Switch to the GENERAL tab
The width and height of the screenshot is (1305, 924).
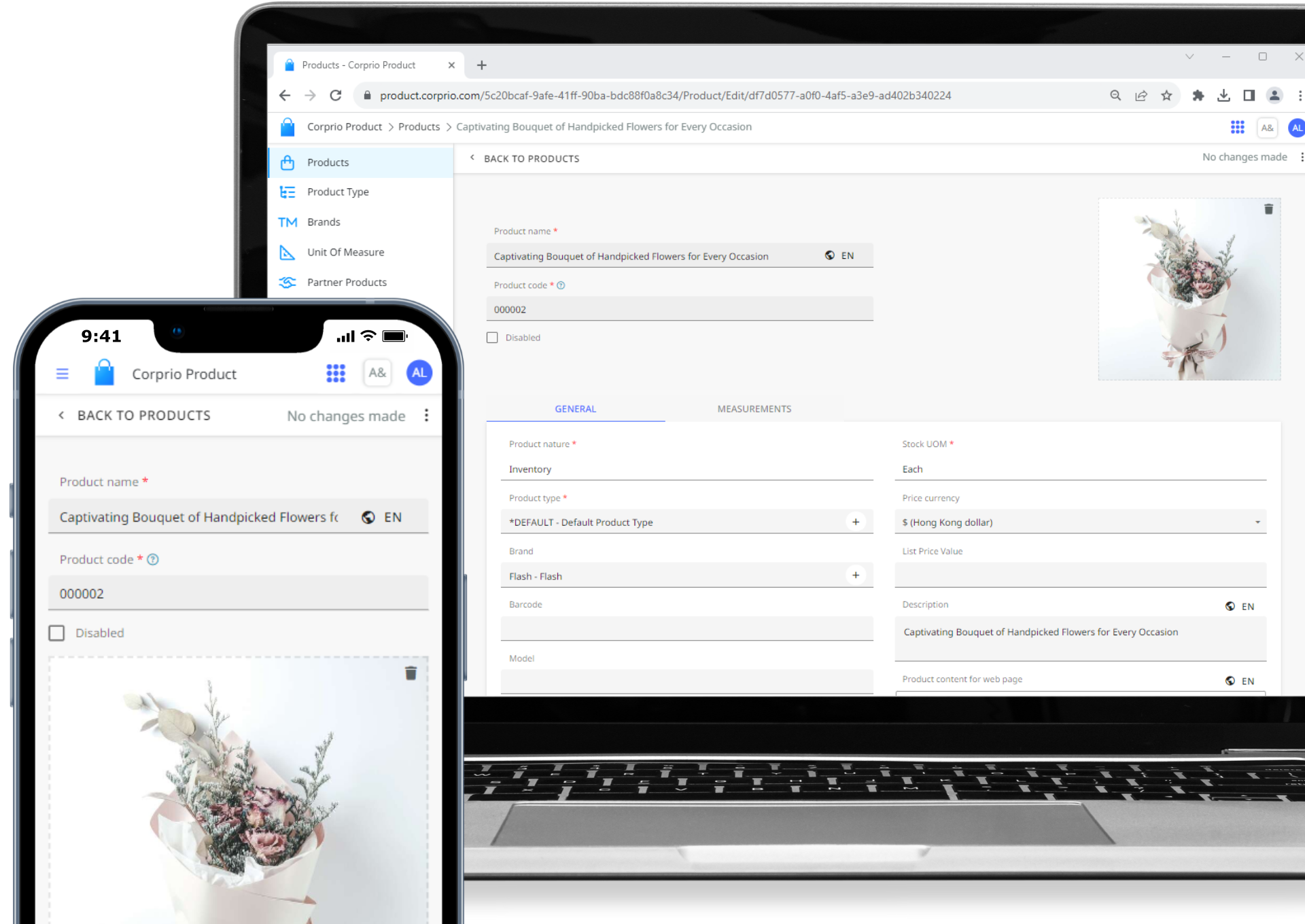coord(576,409)
